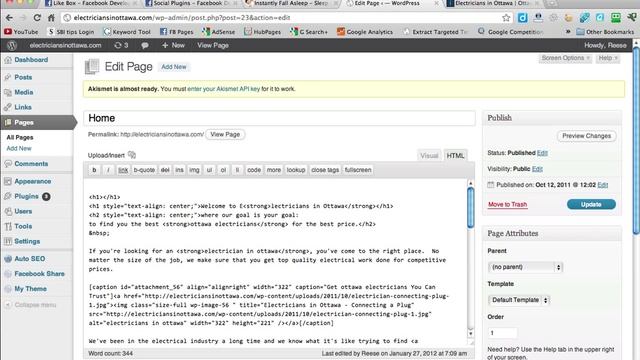Click the WordPress logo in admin bar
The height and width of the screenshot is (360, 640).
(x=12, y=45)
